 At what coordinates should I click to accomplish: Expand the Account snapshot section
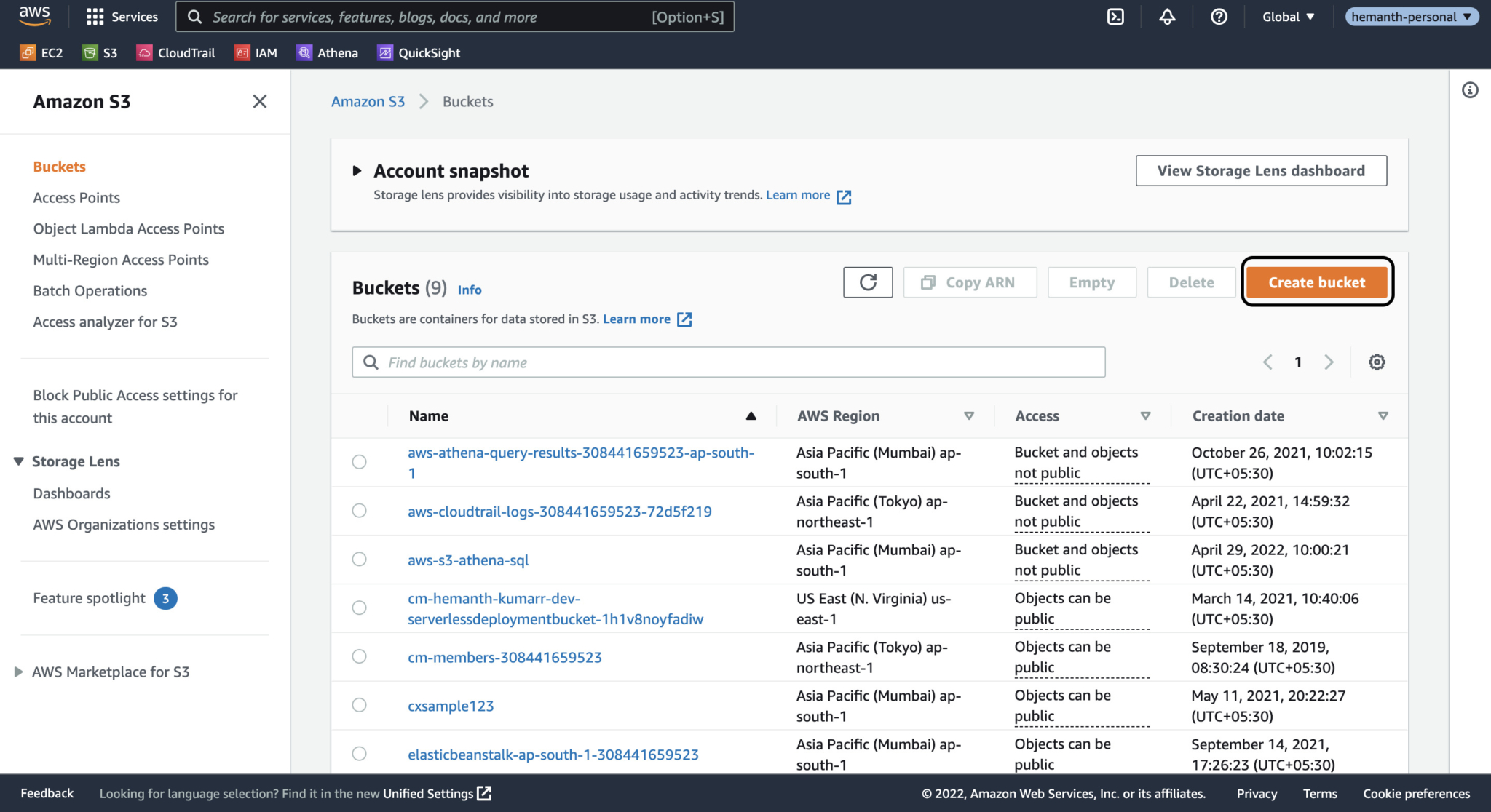tap(357, 170)
